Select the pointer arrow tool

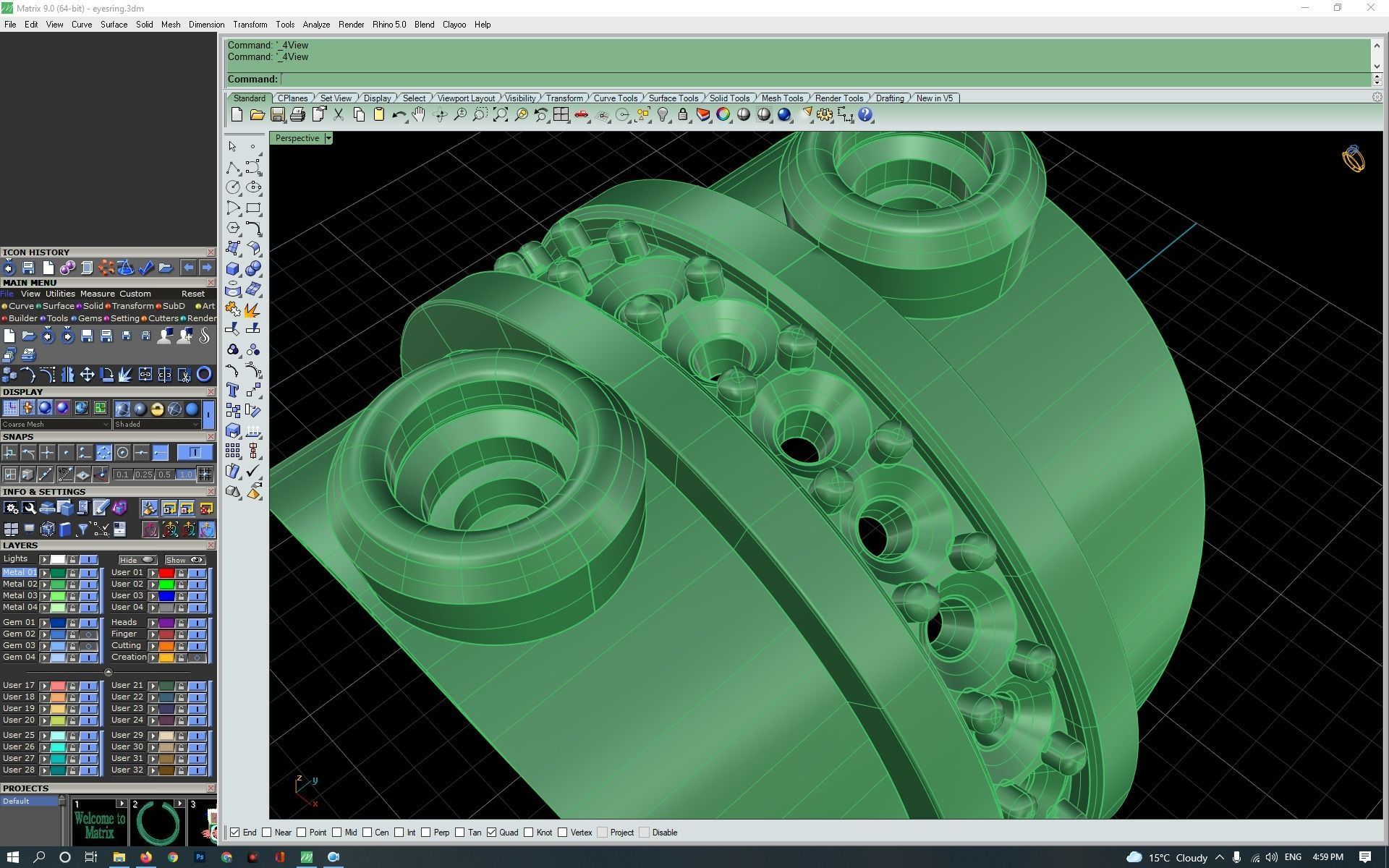tap(232, 146)
